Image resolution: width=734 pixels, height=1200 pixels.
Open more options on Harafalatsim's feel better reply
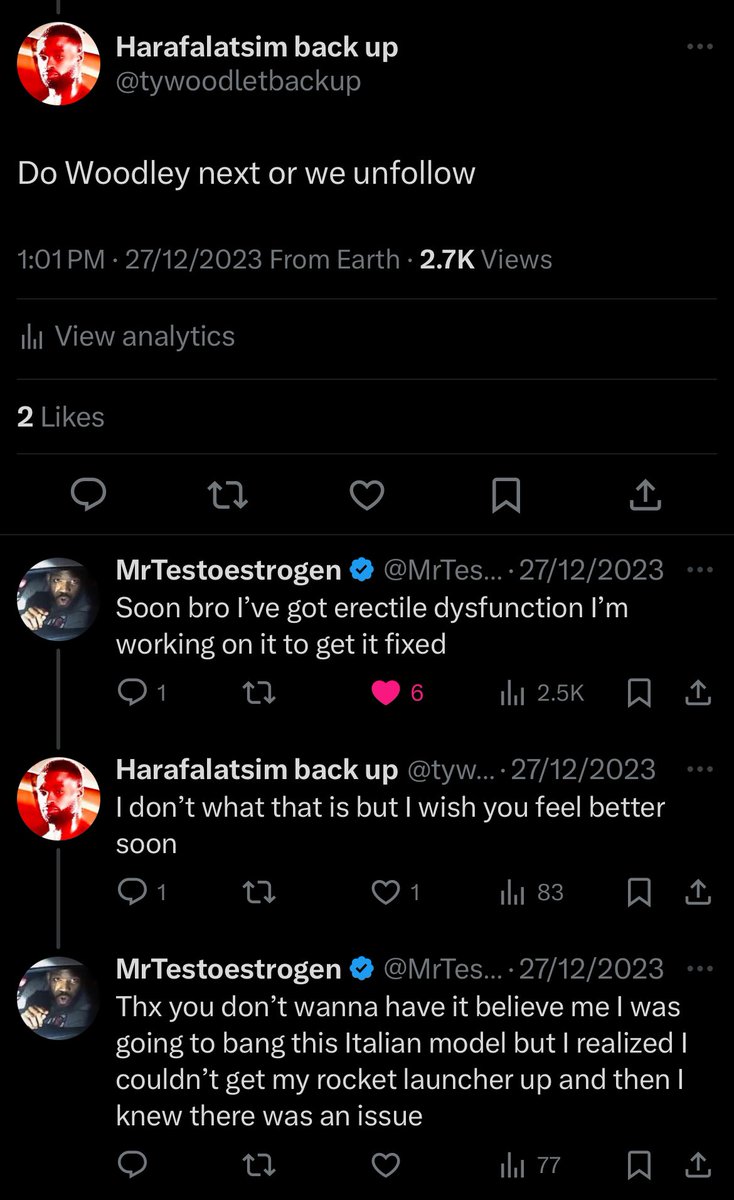701,769
